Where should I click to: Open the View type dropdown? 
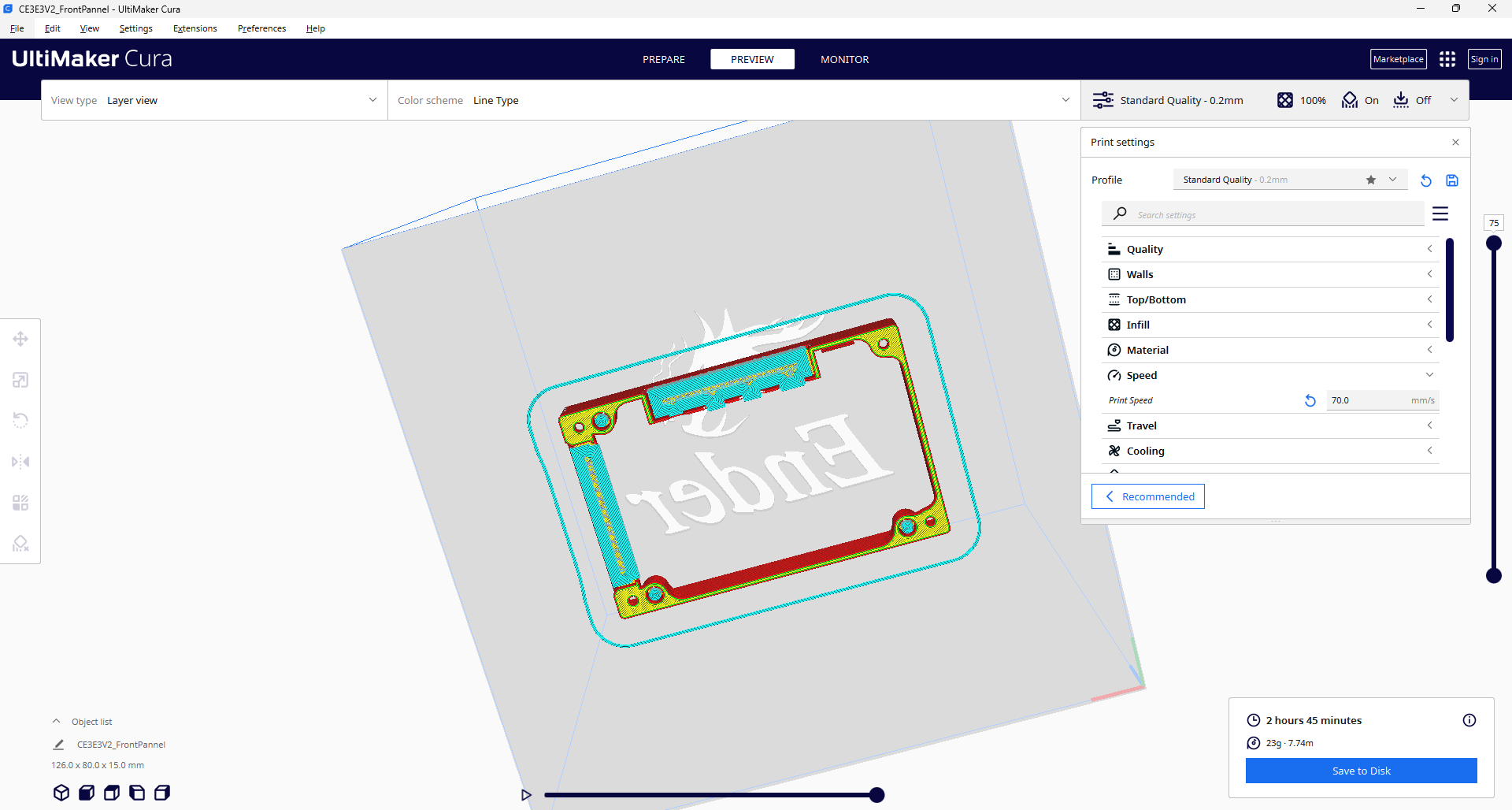(x=214, y=100)
